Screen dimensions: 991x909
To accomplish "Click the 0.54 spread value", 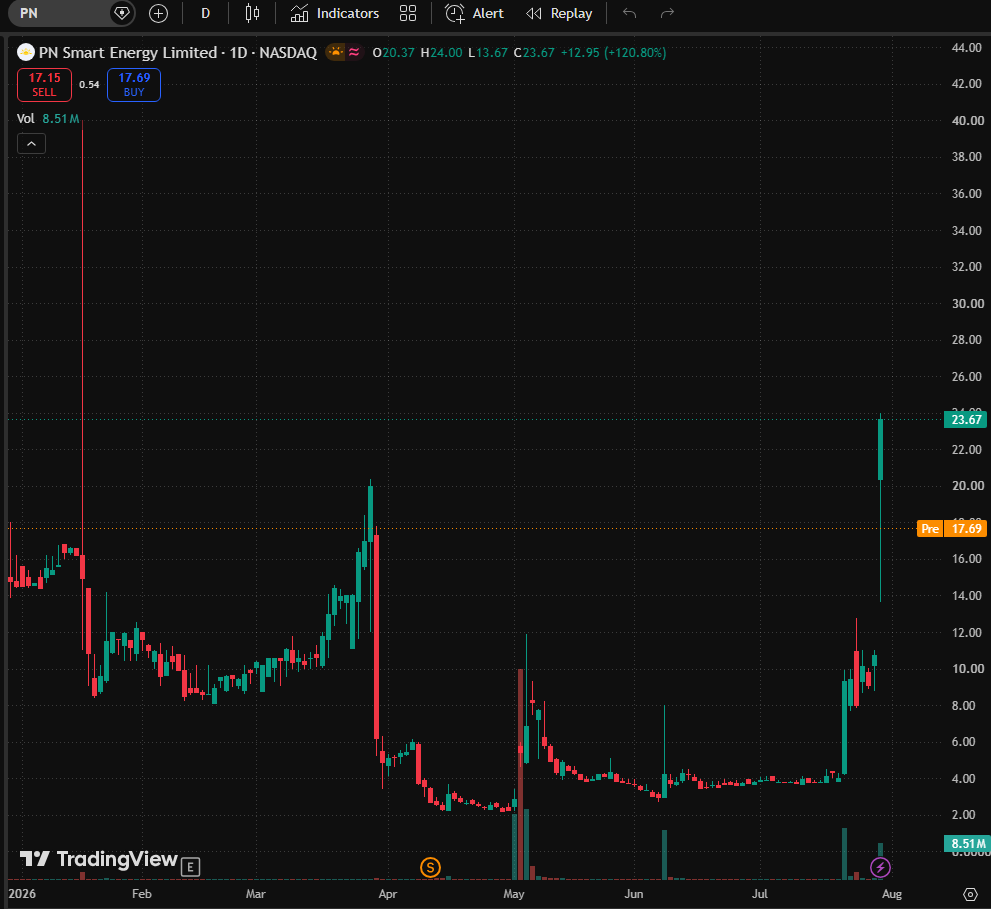I will 89,85.
